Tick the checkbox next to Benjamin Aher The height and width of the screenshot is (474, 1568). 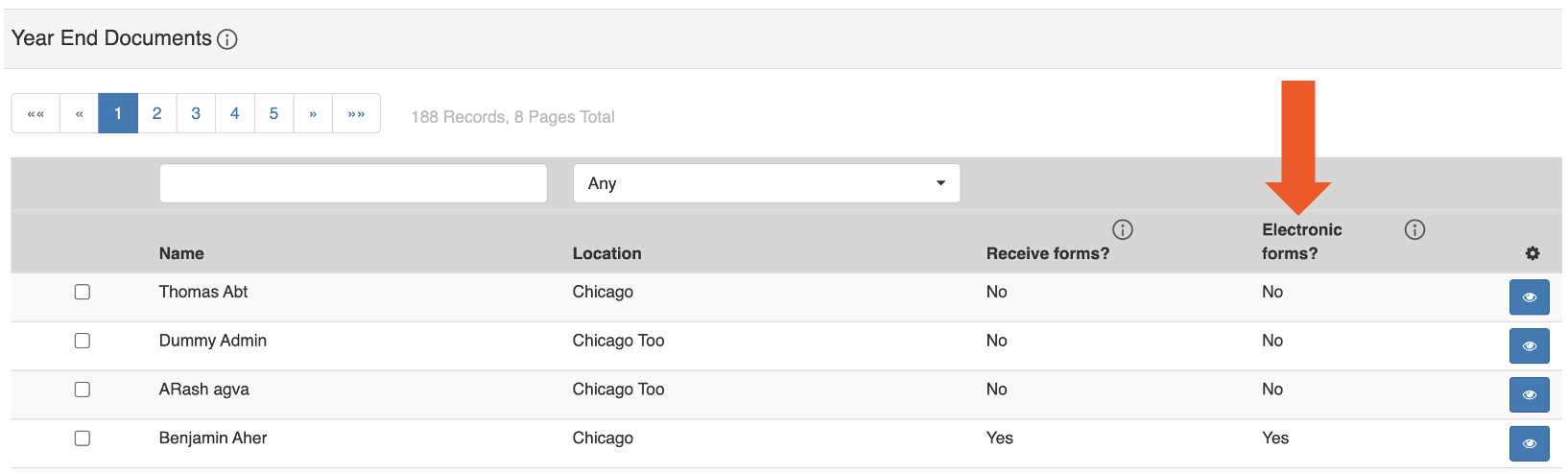pyautogui.click(x=83, y=438)
